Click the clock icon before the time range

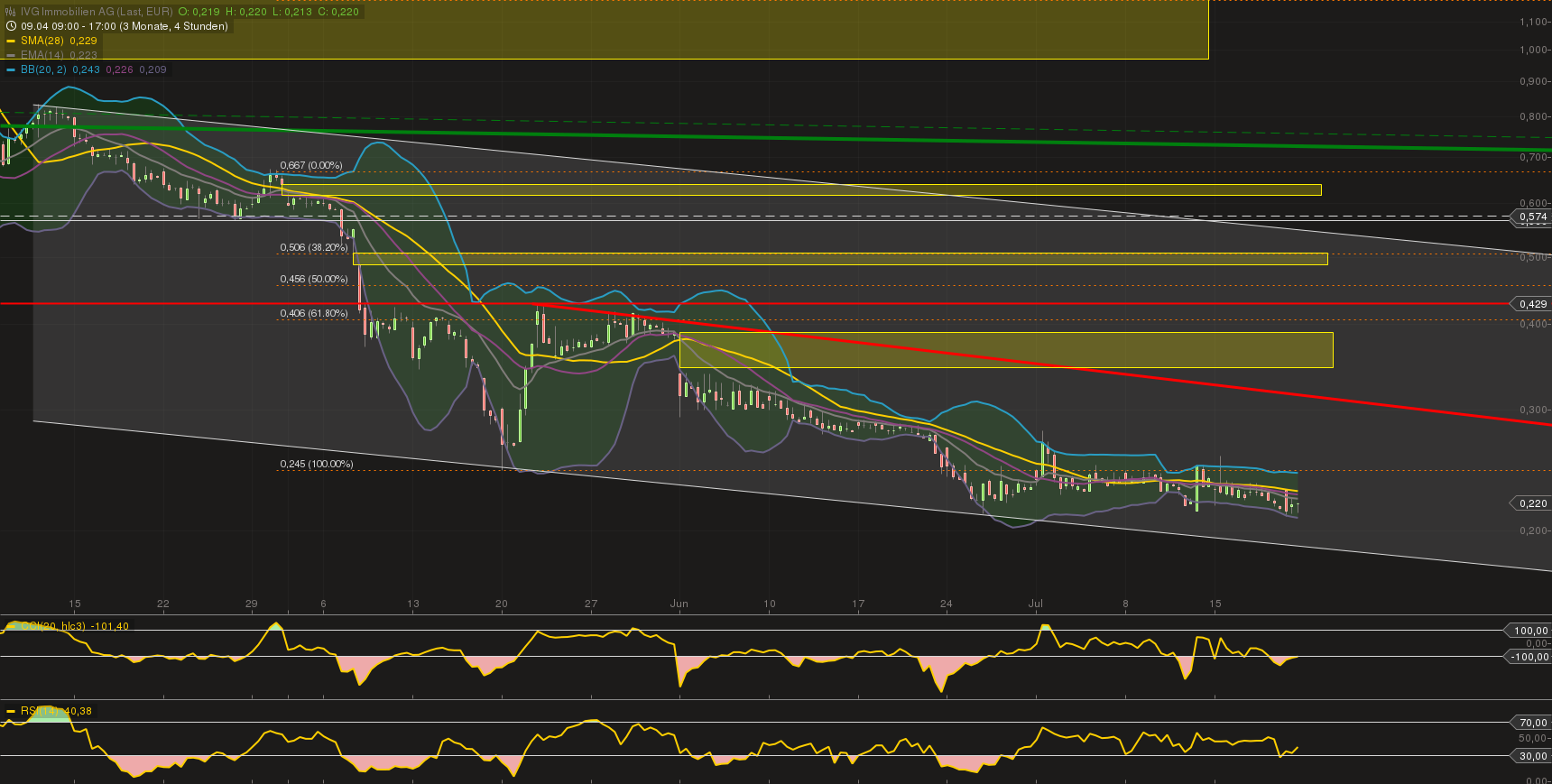[x=12, y=26]
